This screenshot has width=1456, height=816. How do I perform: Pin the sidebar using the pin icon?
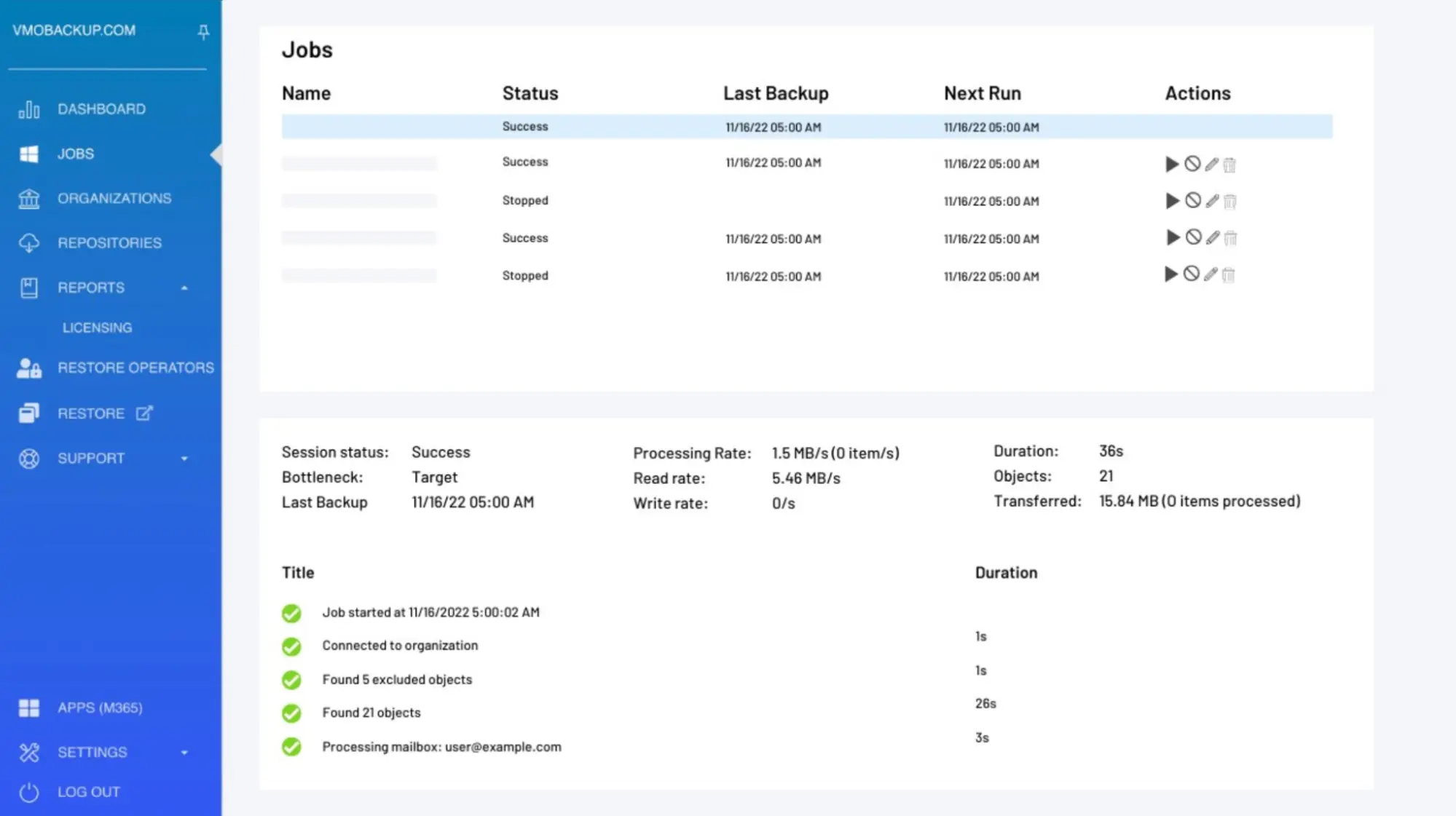pyautogui.click(x=203, y=31)
